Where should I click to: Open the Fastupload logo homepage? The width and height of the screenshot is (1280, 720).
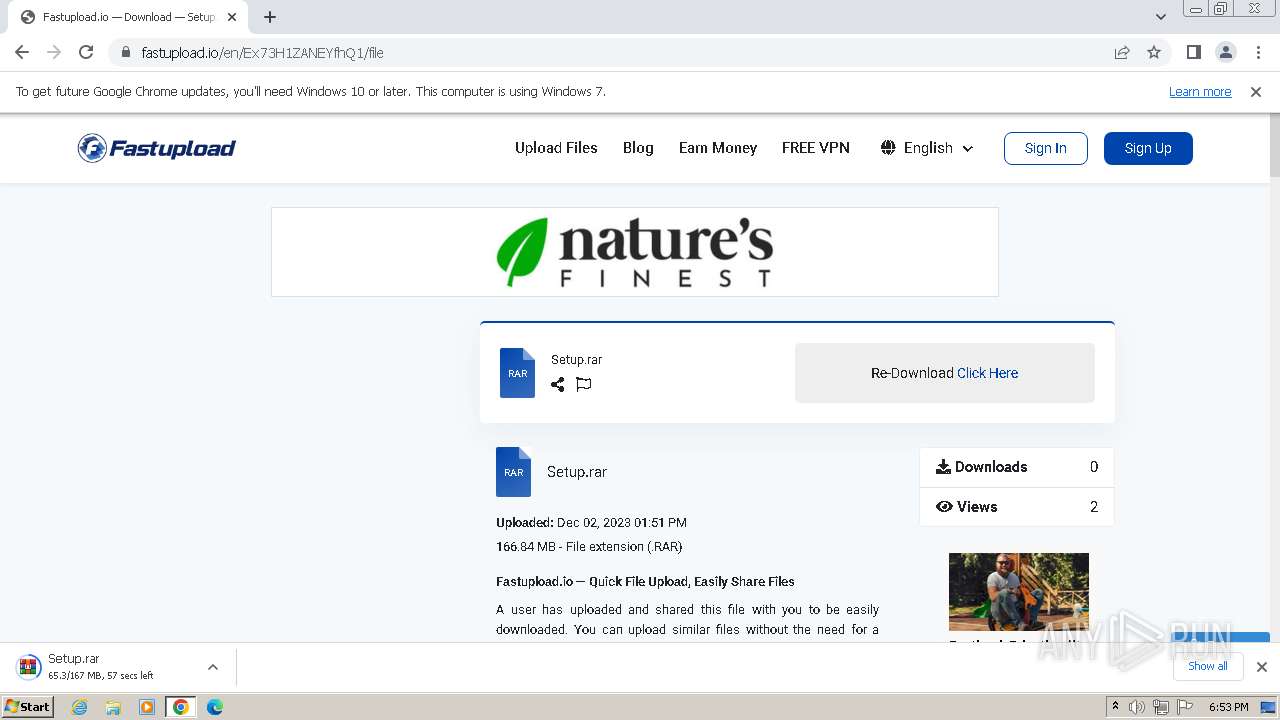click(x=157, y=148)
